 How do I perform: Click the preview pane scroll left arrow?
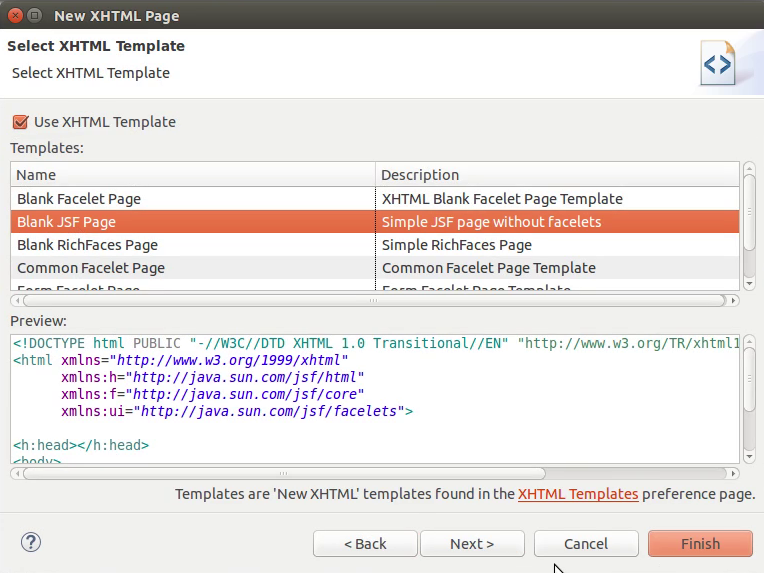(x=17, y=473)
